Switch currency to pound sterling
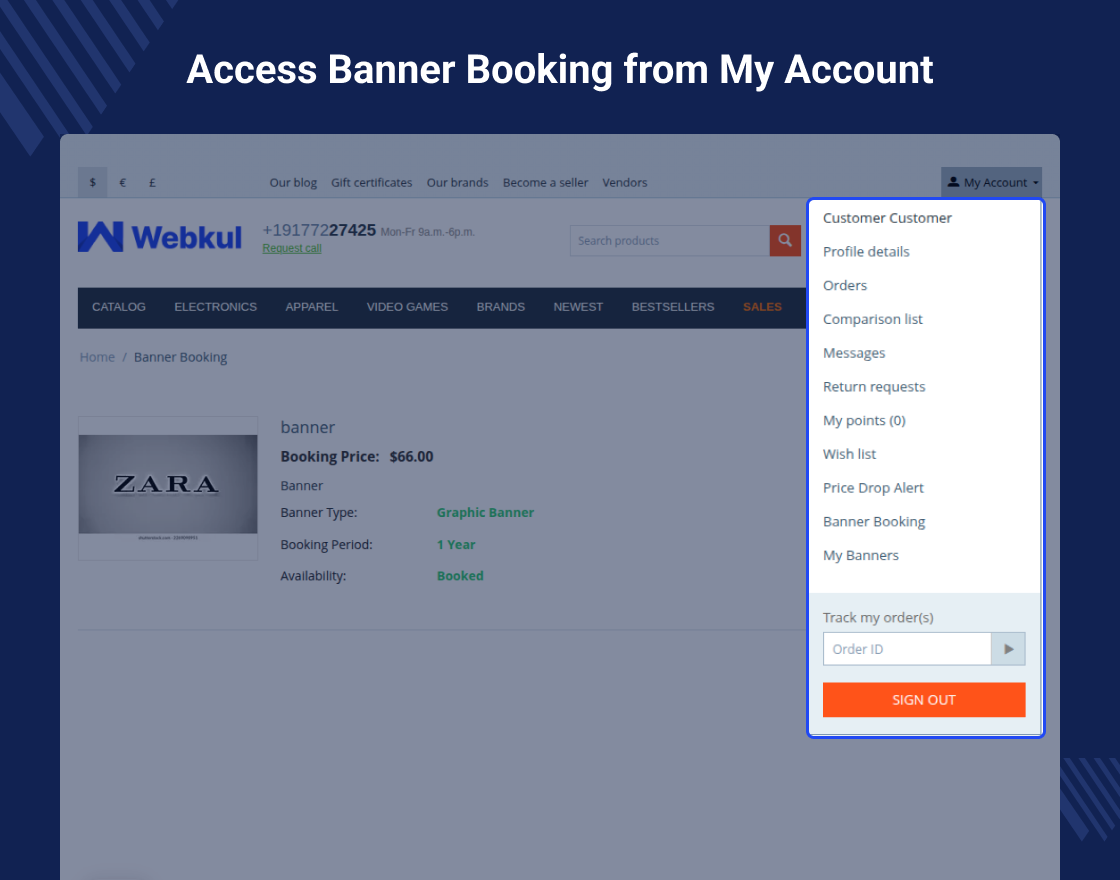The image size is (1120, 880). [x=152, y=183]
